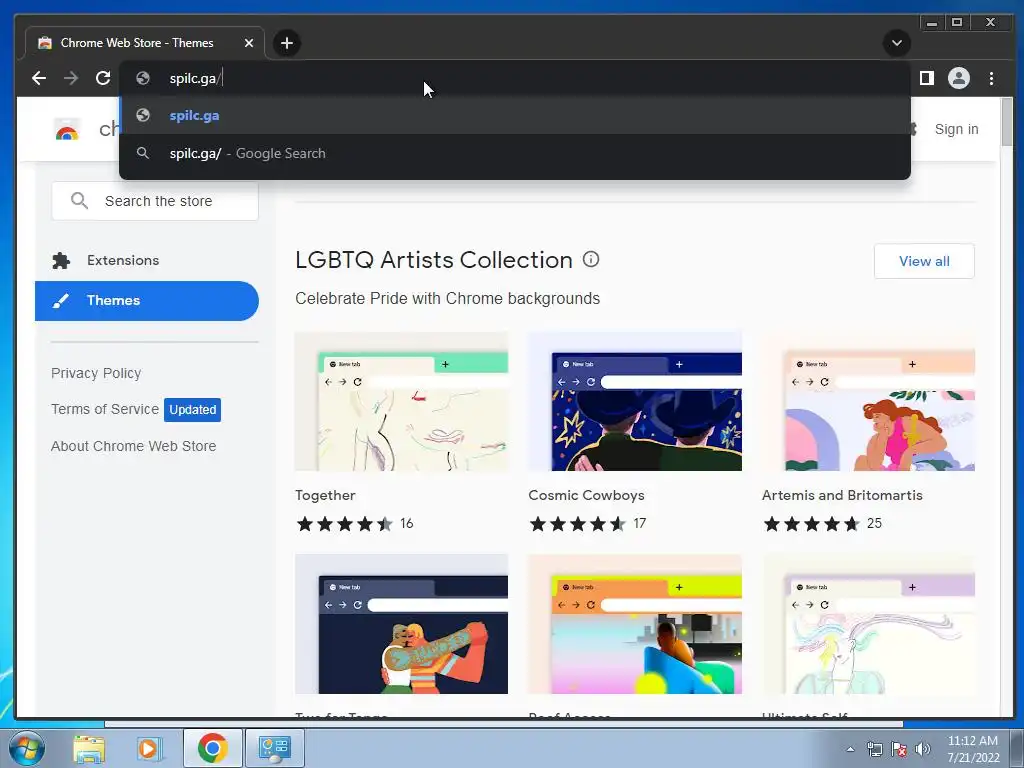Toggle the side panel icon

(926, 78)
